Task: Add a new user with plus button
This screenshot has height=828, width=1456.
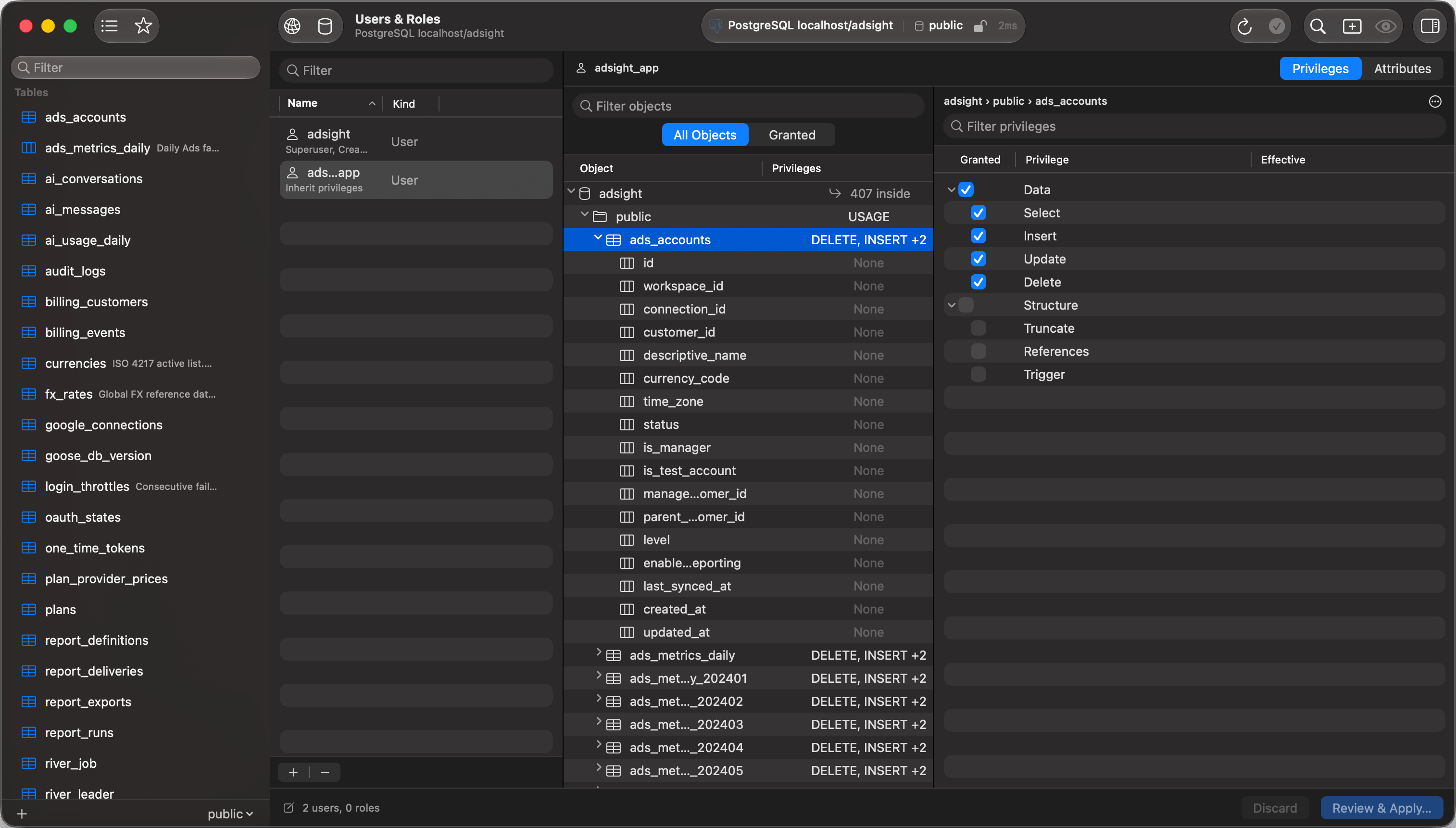Action: [x=293, y=772]
